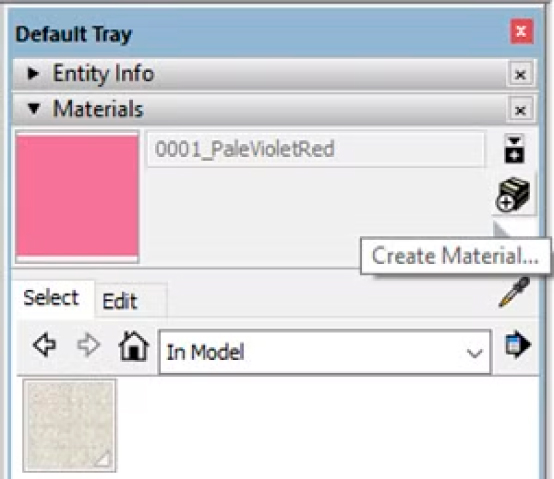Open the In Model library dropdown

pyautogui.click(x=325, y=352)
